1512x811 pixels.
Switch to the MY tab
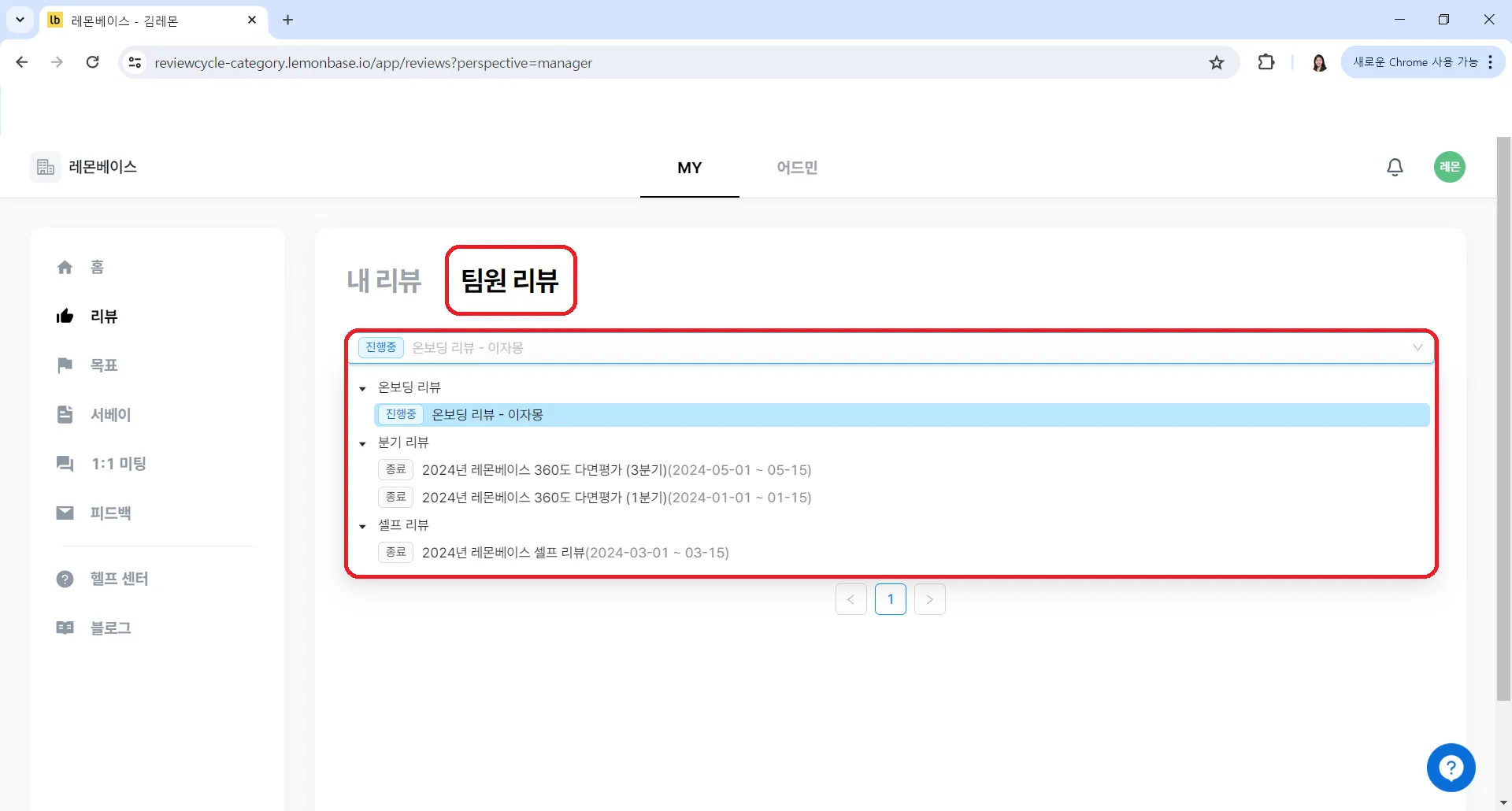[689, 168]
